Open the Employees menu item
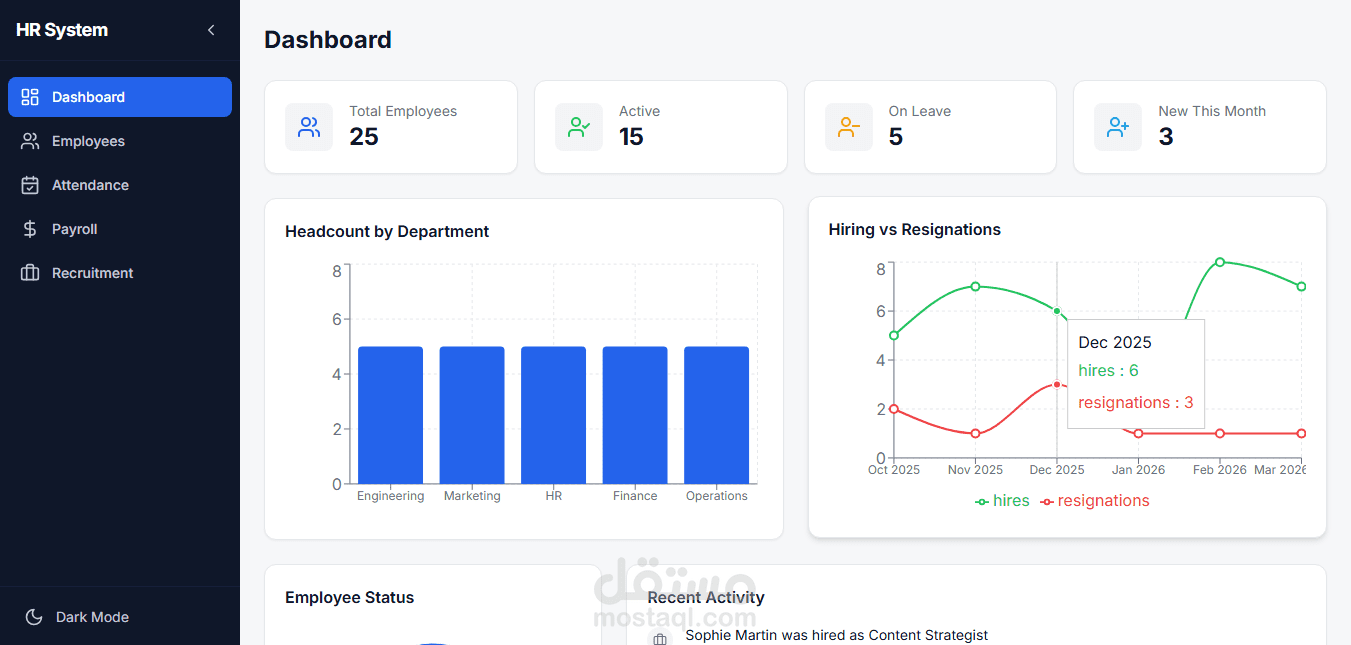This screenshot has width=1351, height=645. pyautogui.click(x=120, y=141)
